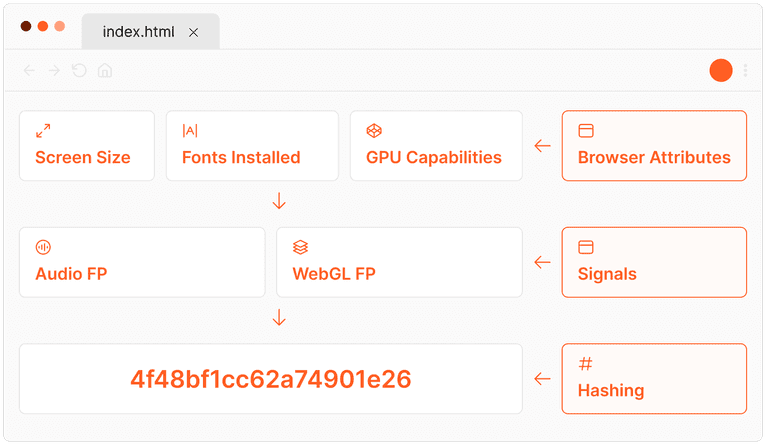The image size is (766, 445).
Task: Reload the page with refresh icon
Action: point(79,71)
